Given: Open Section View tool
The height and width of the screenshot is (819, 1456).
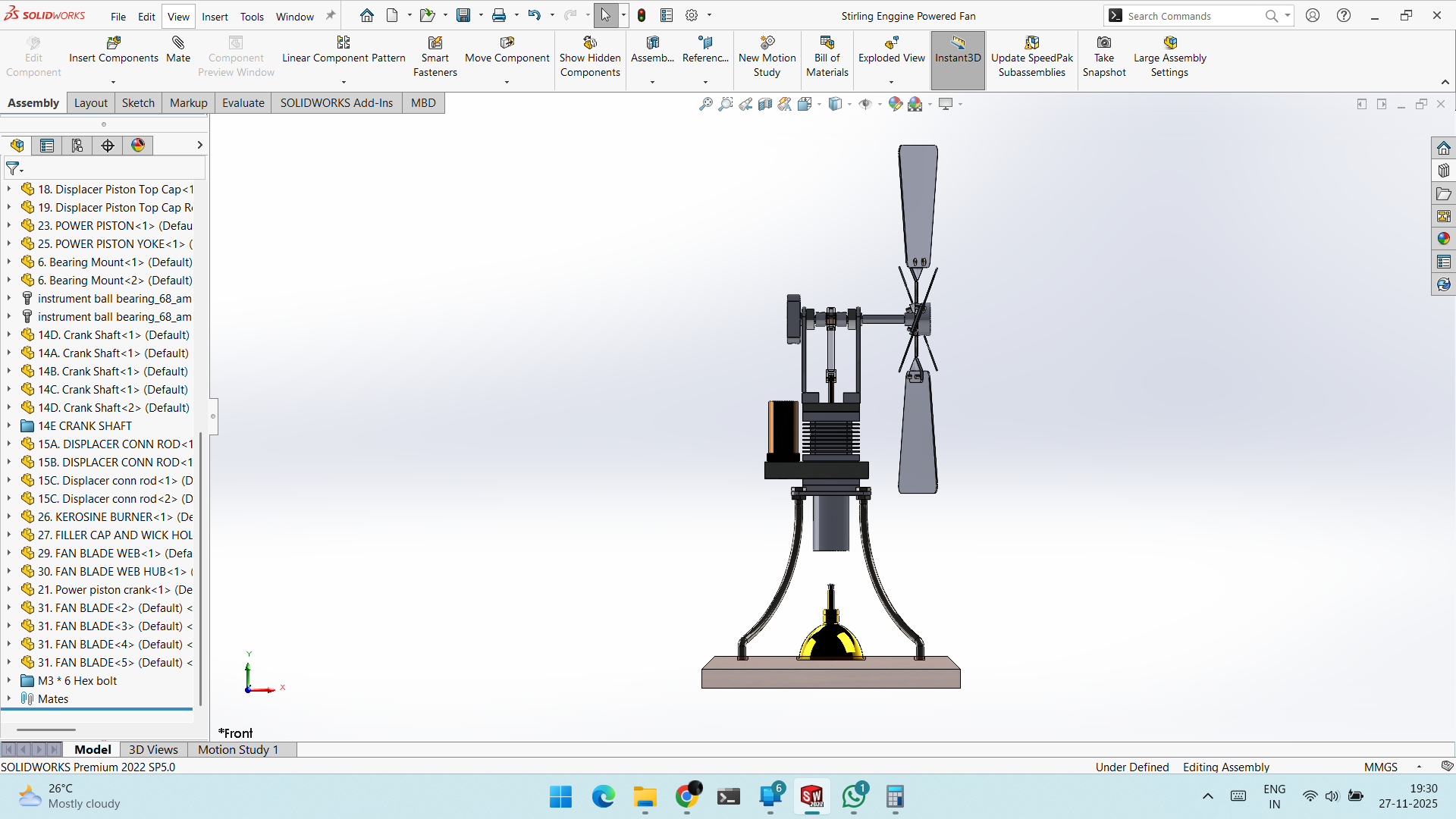Looking at the screenshot, I should (765, 104).
